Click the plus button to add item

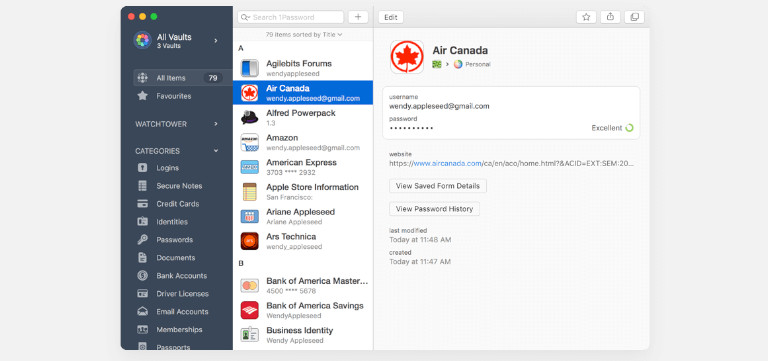pos(358,17)
